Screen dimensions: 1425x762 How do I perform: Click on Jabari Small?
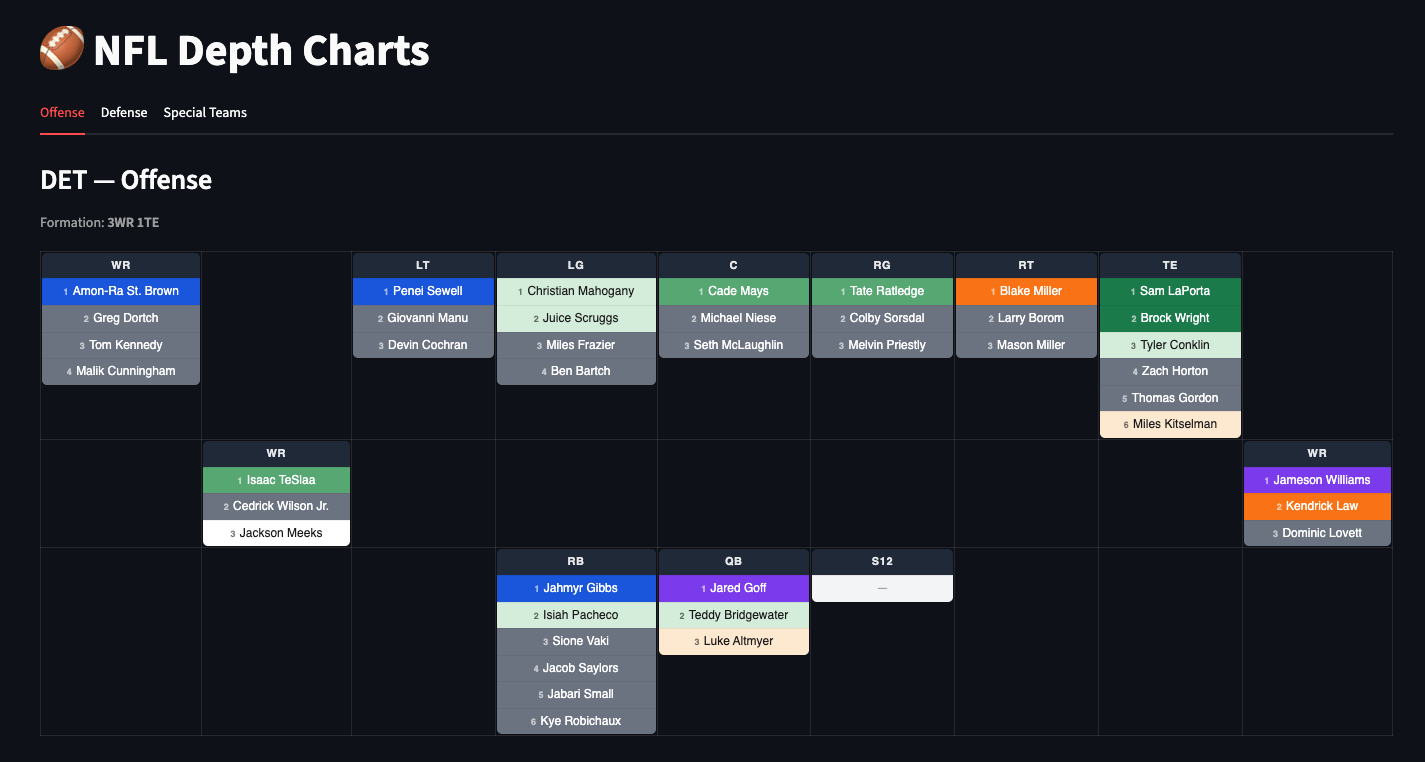click(x=576, y=694)
